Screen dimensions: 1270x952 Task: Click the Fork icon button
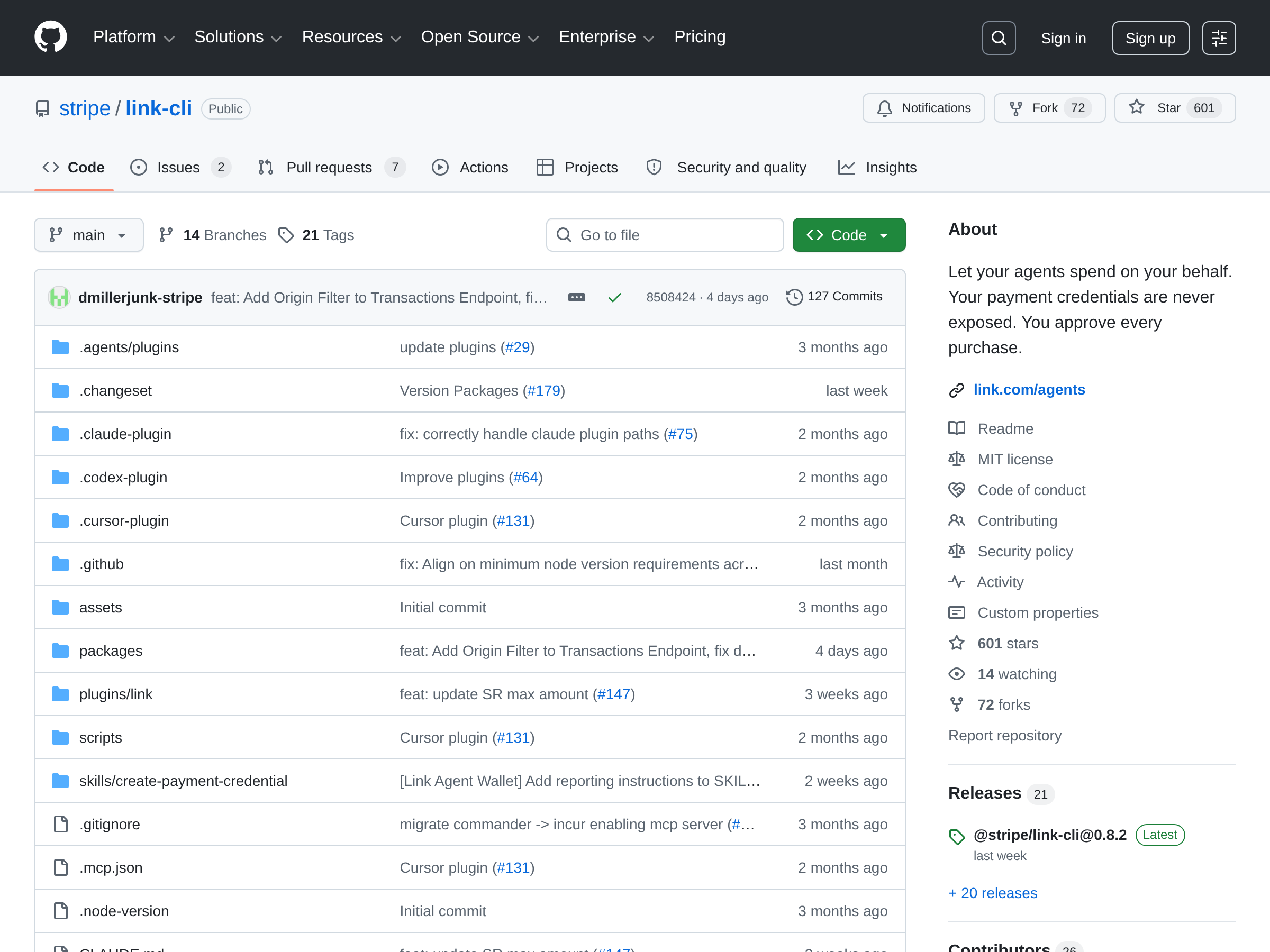coord(1015,108)
